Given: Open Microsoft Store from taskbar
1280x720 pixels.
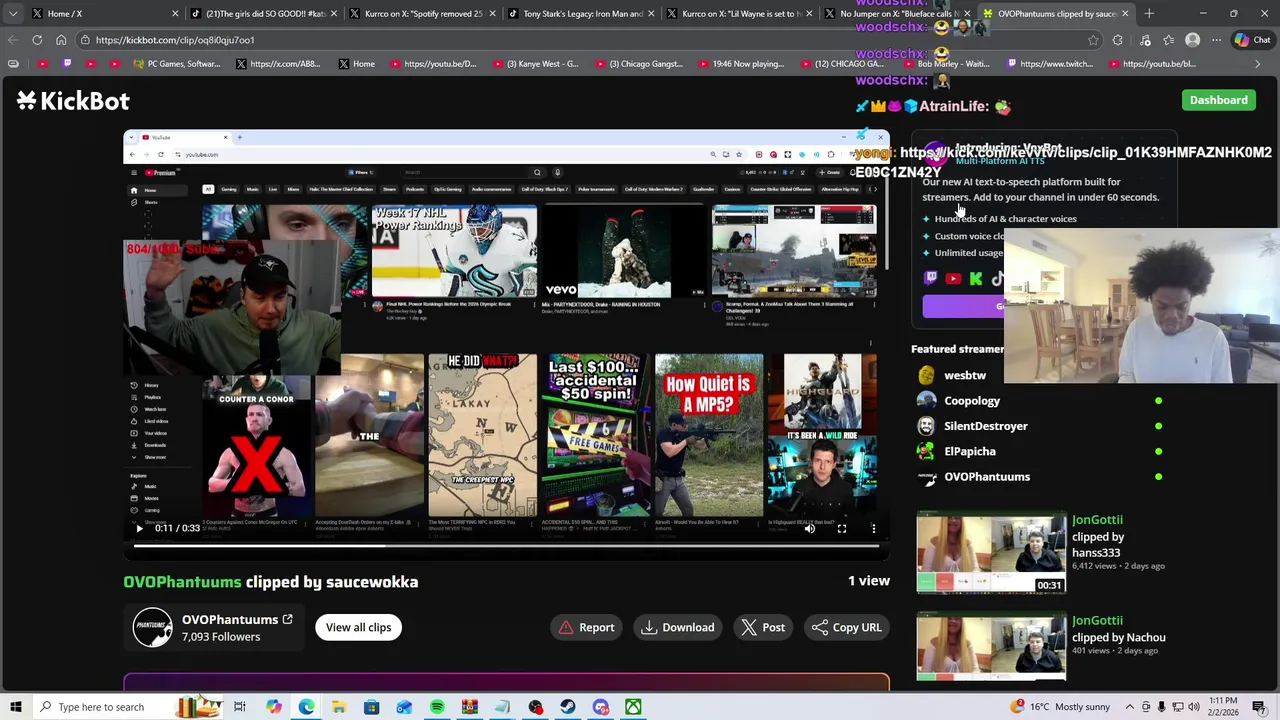Looking at the screenshot, I should (x=371, y=707).
